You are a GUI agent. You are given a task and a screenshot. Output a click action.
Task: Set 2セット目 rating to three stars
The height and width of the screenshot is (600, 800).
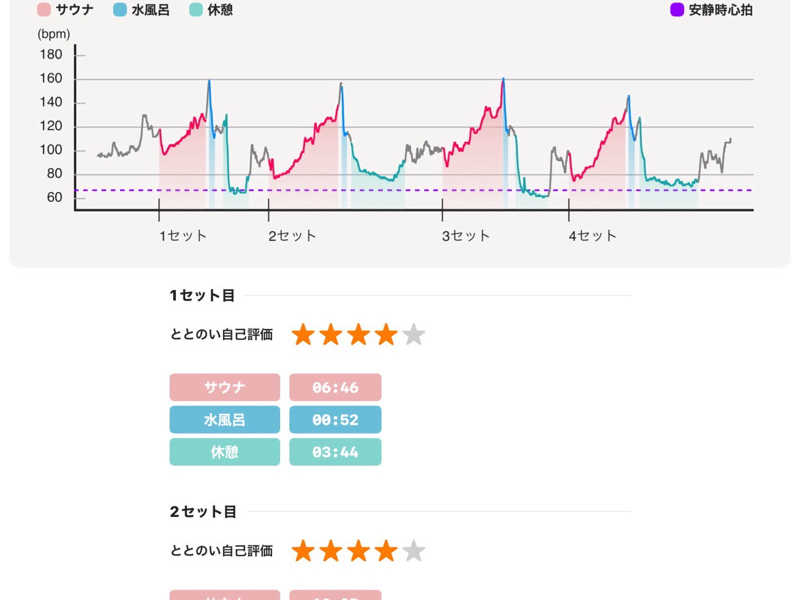tap(358, 551)
